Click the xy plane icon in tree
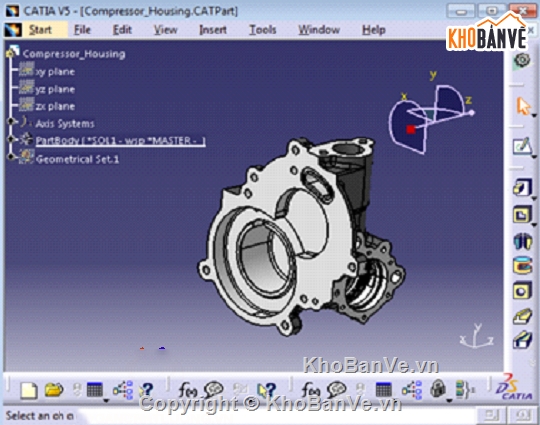540x425 pixels. [26, 70]
